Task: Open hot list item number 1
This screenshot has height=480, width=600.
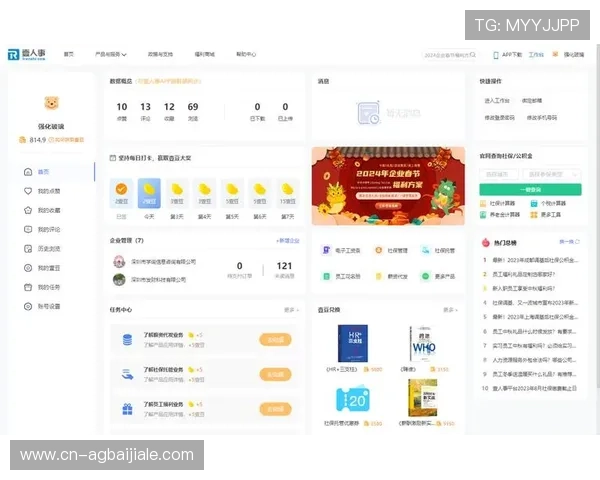Action: pyautogui.click(x=530, y=260)
